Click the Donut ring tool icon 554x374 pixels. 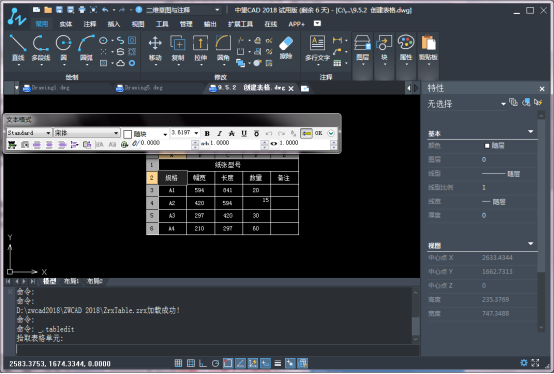pos(132,63)
